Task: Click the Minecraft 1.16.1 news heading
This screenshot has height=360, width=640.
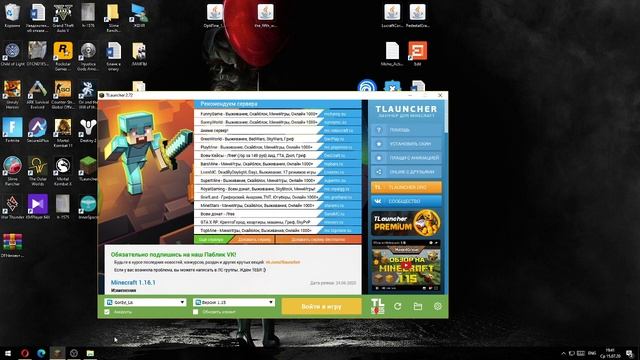Action: pos(133,282)
